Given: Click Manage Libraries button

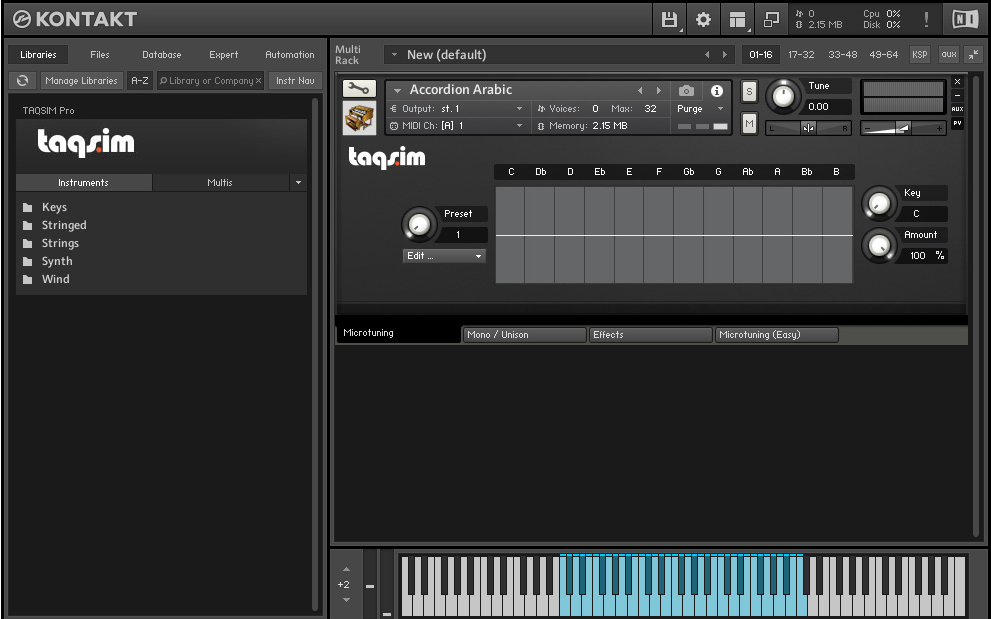Looking at the screenshot, I should [82, 80].
